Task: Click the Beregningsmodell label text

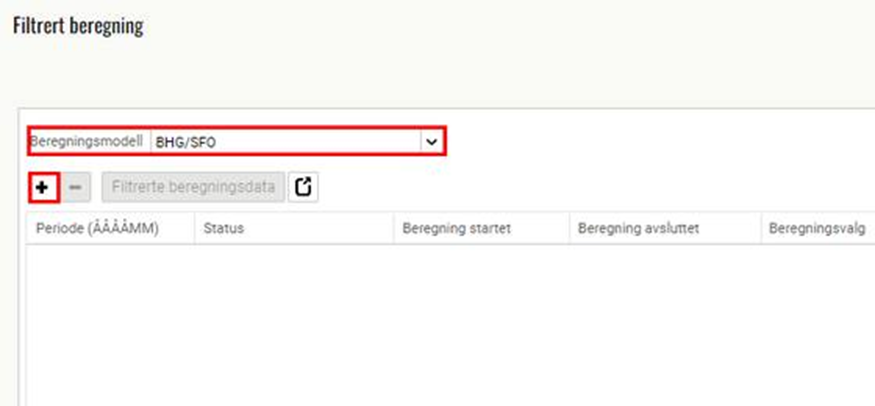Action: pos(87,142)
